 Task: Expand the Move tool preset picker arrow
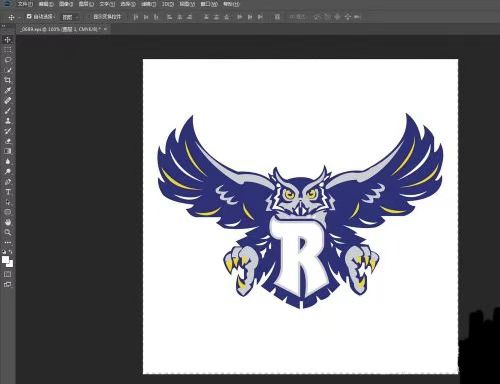point(19,17)
